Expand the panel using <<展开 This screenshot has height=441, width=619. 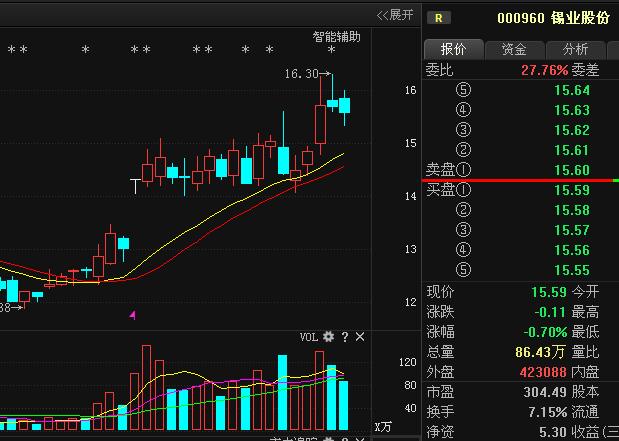tap(395, 15)
